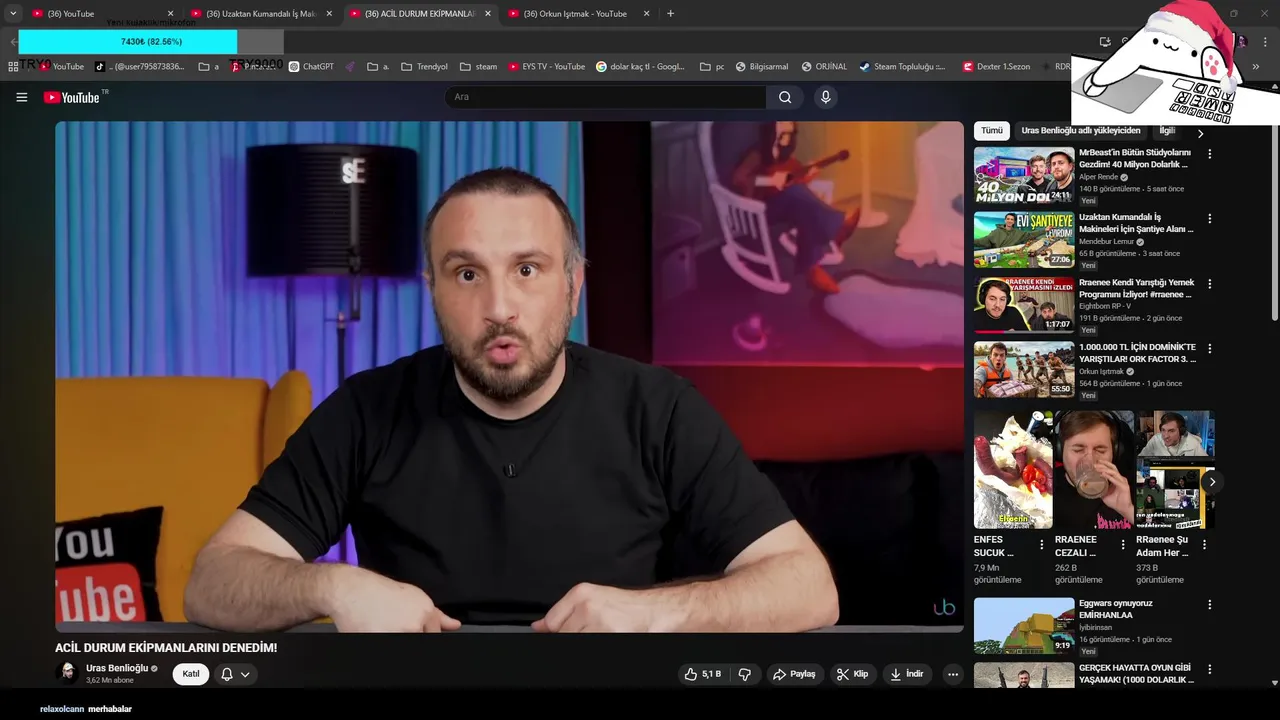The height and width of the screenshot is (720, 1280).
Task: Open Alper Rende channel link
Action: pos(1098,177)
